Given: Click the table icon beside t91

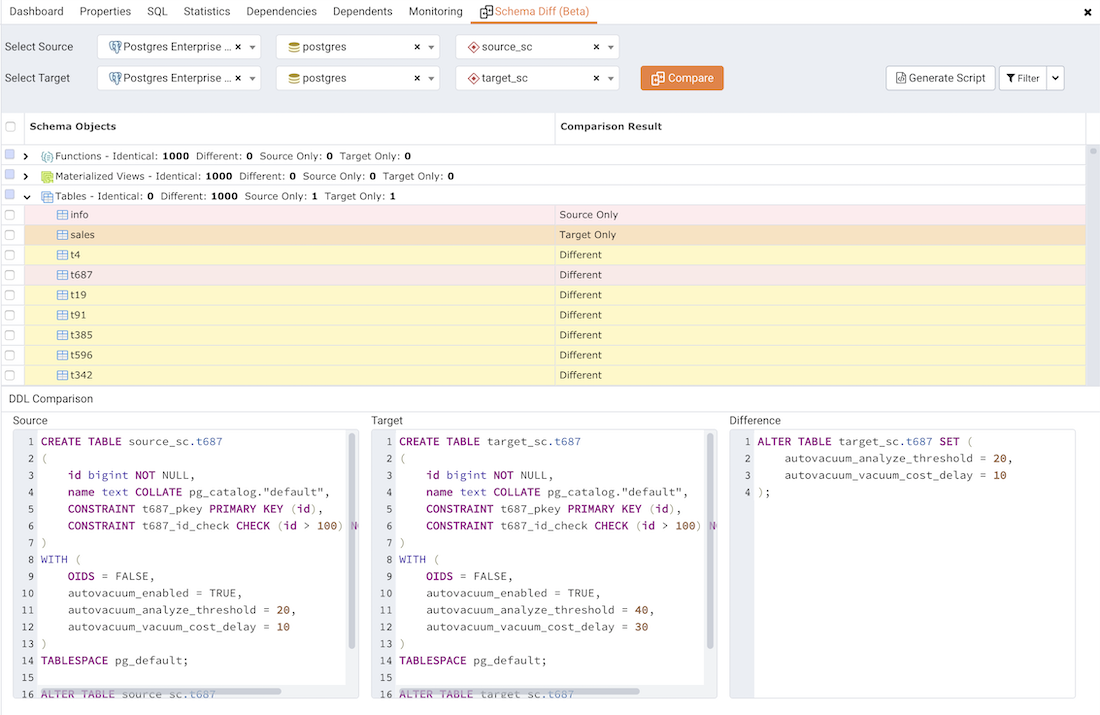Looking at the screenshot, I should pos(62,316).
